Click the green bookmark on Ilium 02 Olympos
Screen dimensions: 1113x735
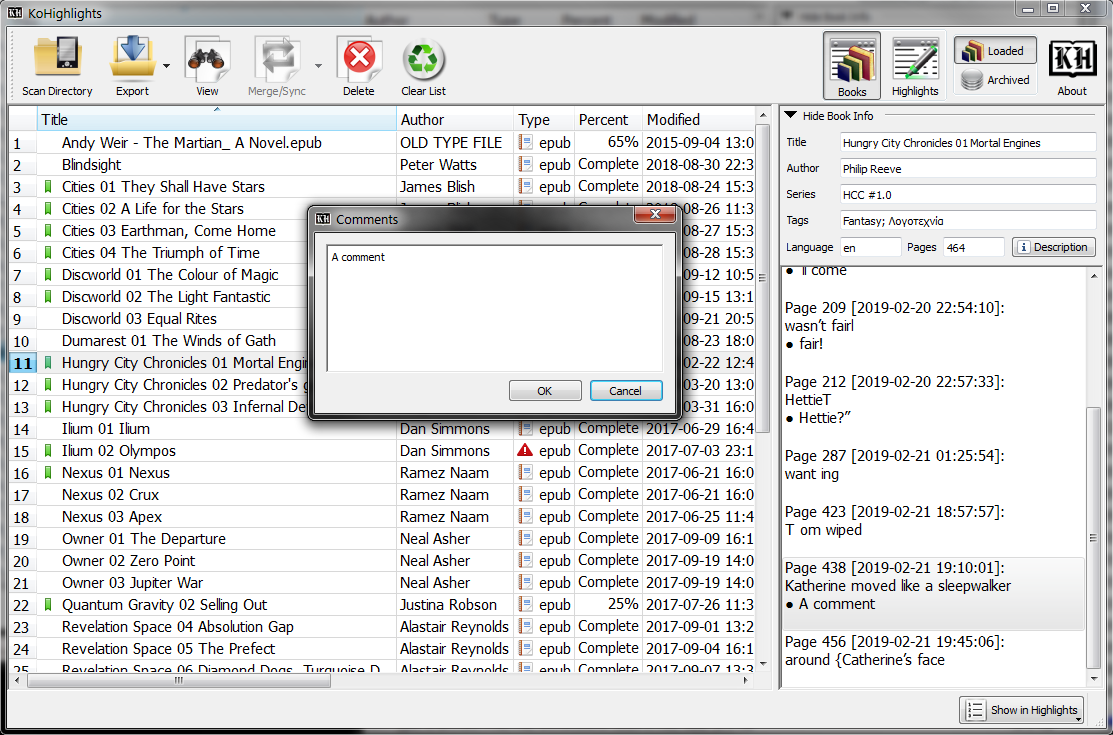coord(48,451)
